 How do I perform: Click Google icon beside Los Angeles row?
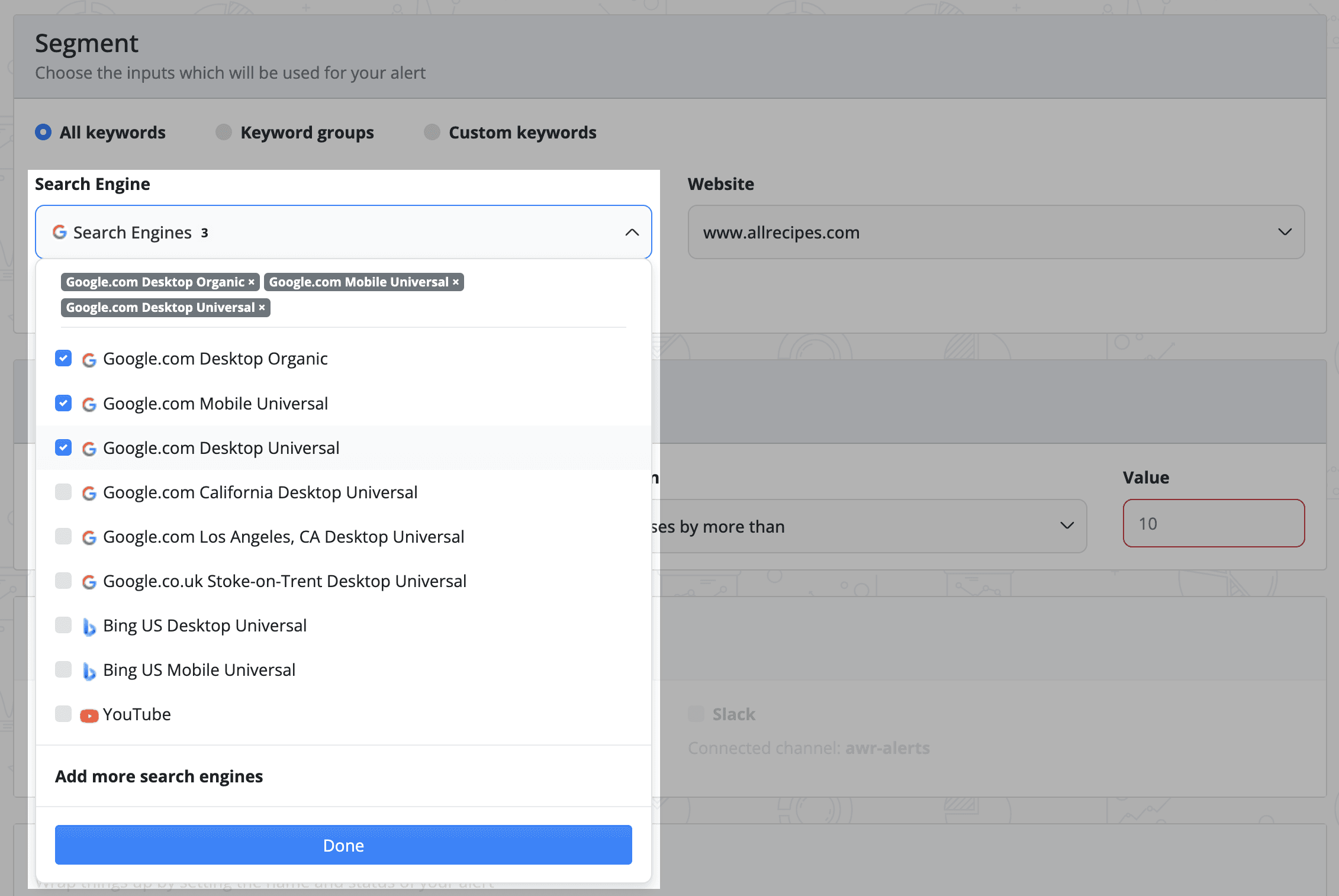point(89,538)
